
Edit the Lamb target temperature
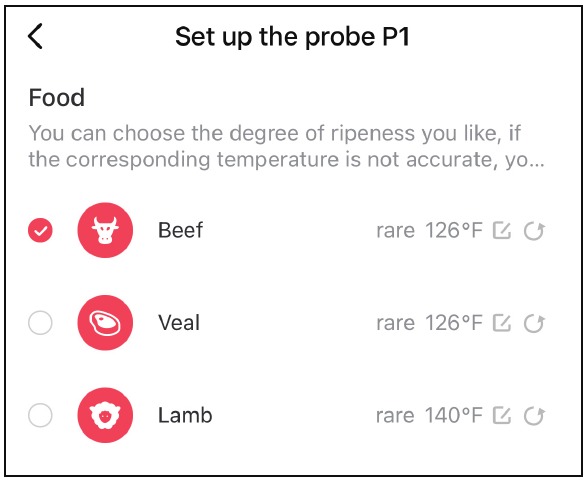[x=502, y=416]
